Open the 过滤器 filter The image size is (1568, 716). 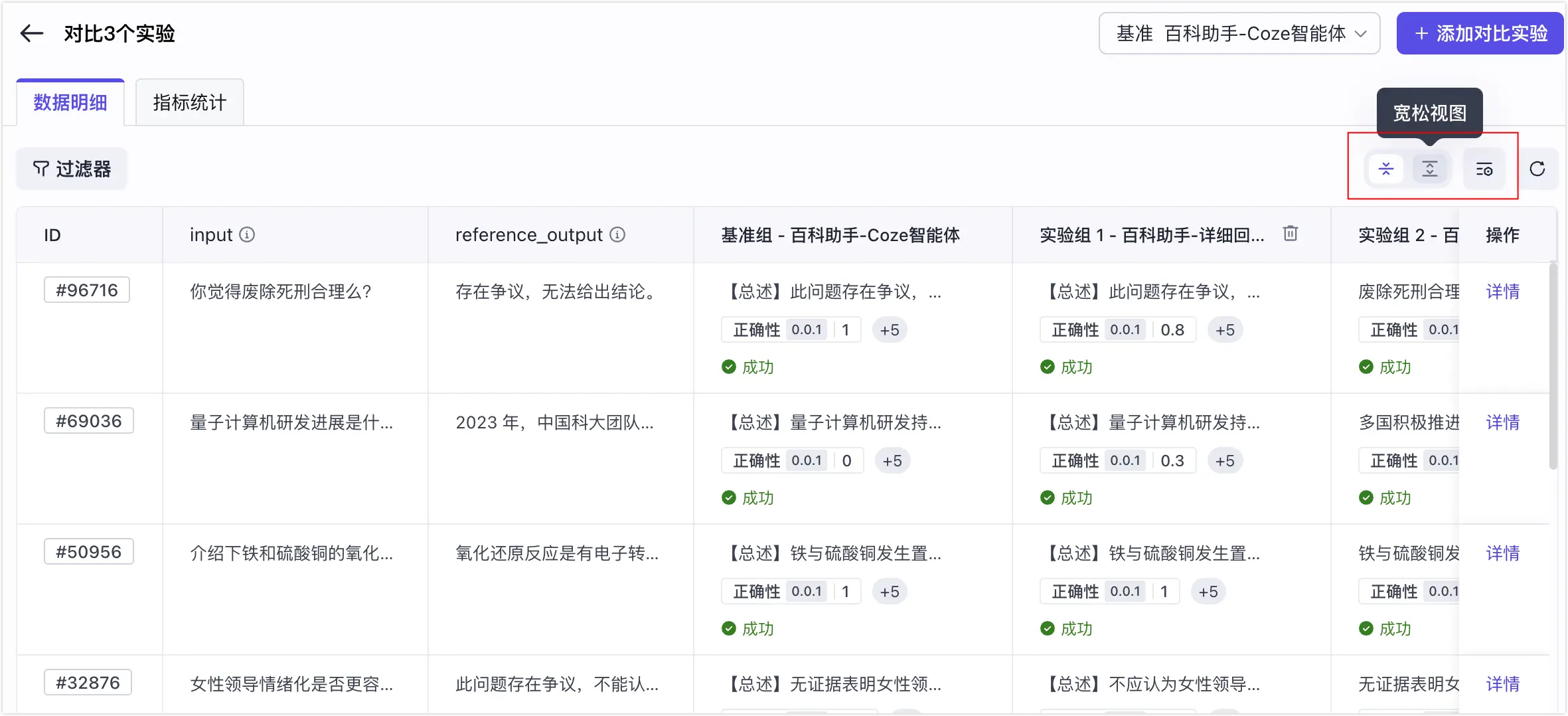point(72,169)
